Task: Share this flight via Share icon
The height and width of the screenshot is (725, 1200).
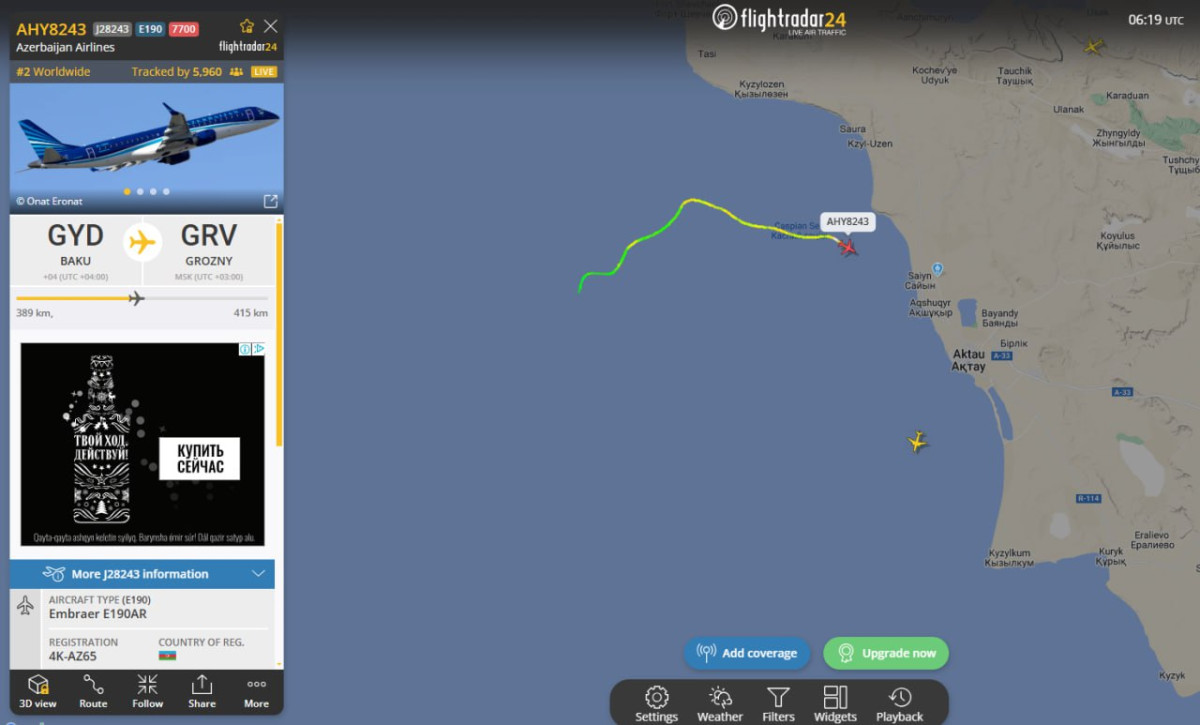Action: [x=202, y=691]
